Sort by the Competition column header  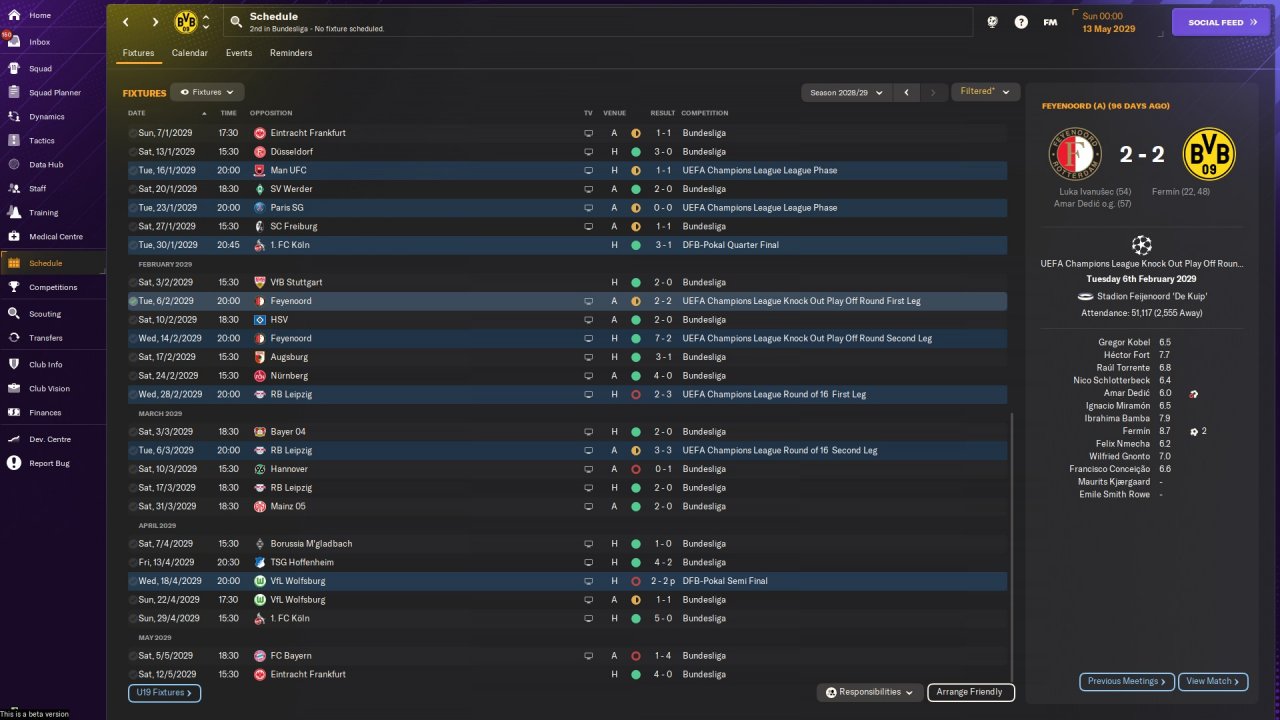pos(705,113)
